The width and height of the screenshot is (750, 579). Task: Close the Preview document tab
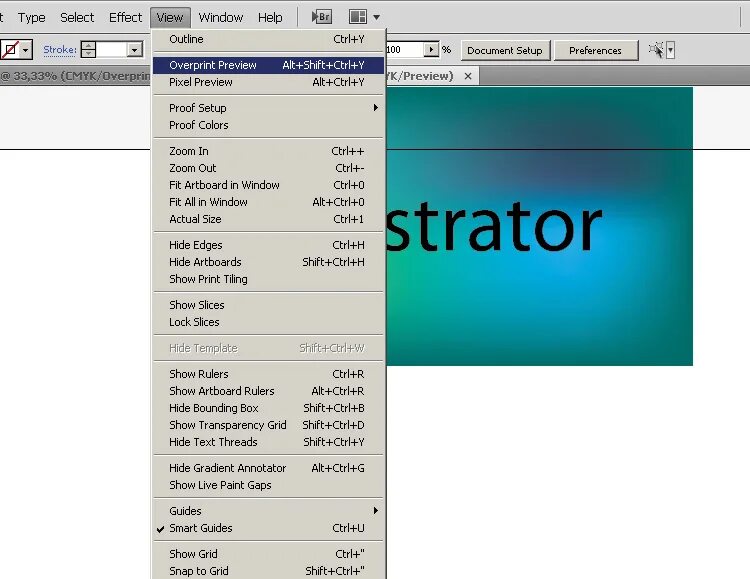pyautogui.click(x=468, y=76)
